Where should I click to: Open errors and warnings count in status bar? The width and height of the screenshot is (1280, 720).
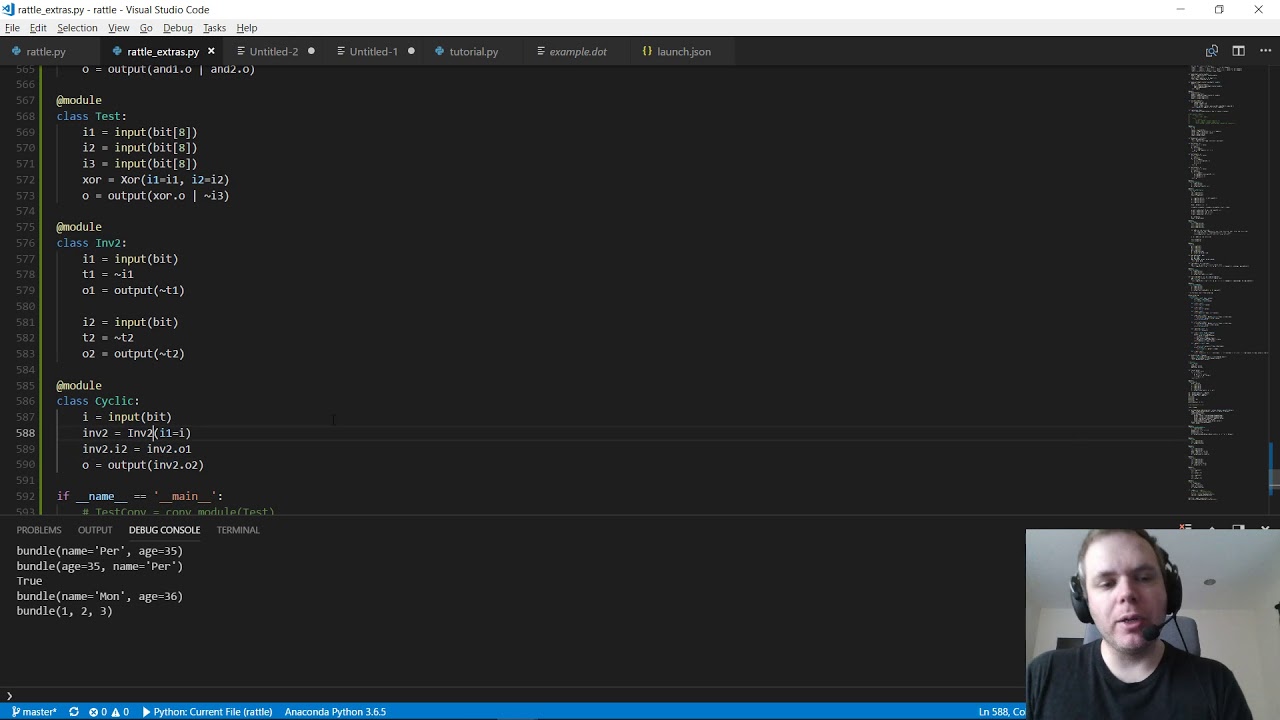tap(109, 712)
